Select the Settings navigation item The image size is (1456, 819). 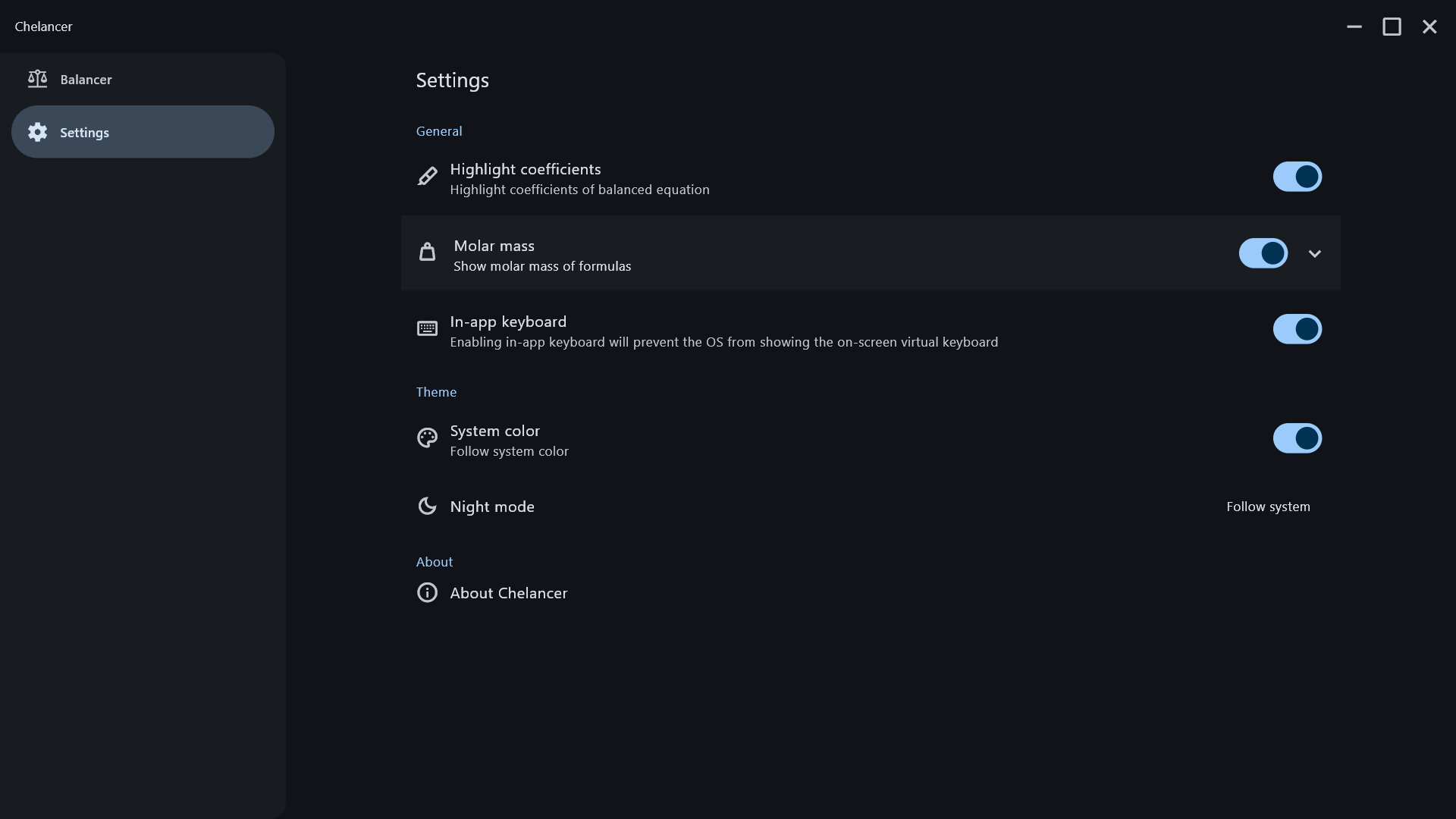pyautogui.click(x=143, y=132)
